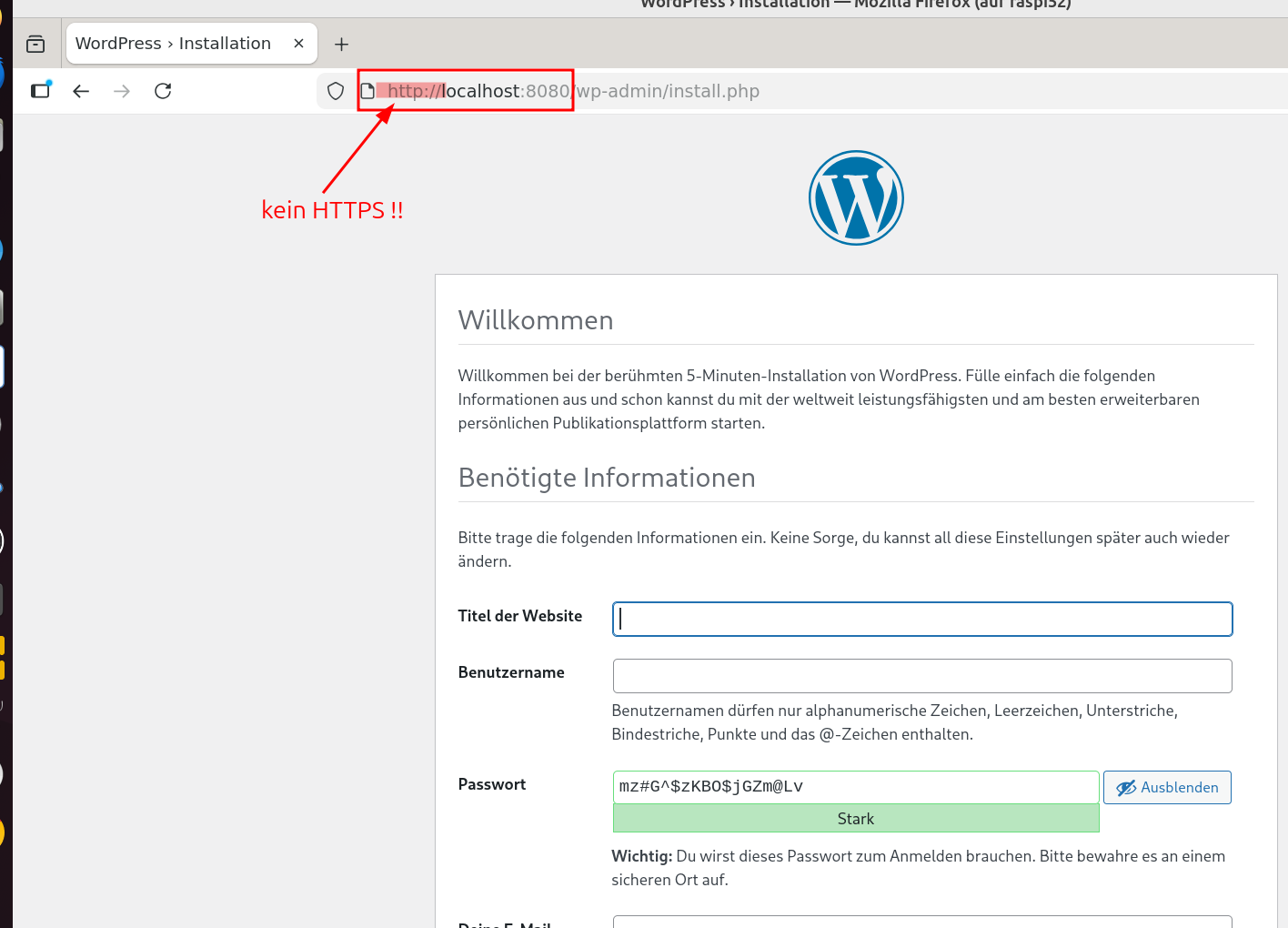Image resolution: width=1288 pixels, height=928 pixels.
Task: Focus the Benutzername input field
Action: click(922, 676)
